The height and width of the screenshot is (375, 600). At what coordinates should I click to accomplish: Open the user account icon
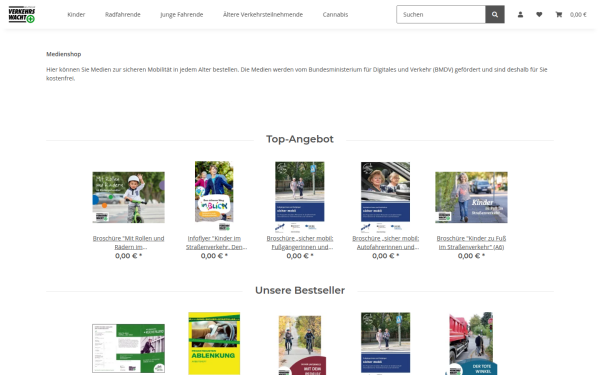(520, 15)
